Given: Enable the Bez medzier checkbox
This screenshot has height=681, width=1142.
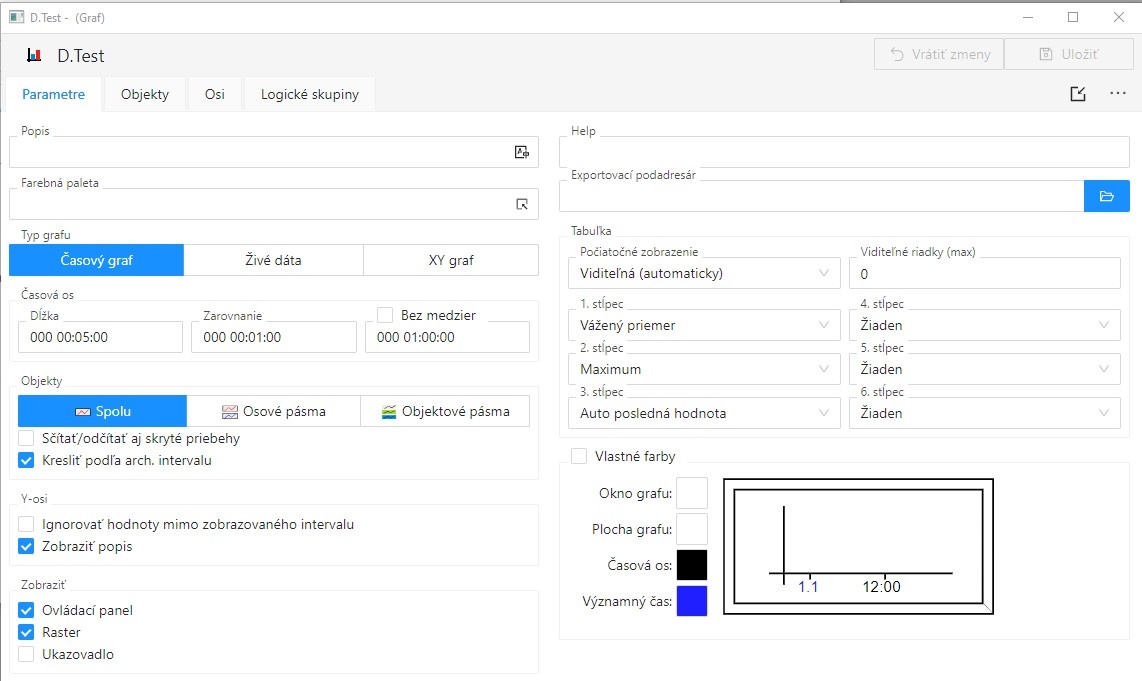Looking at the screenshot, I should [x=385, y=315].
